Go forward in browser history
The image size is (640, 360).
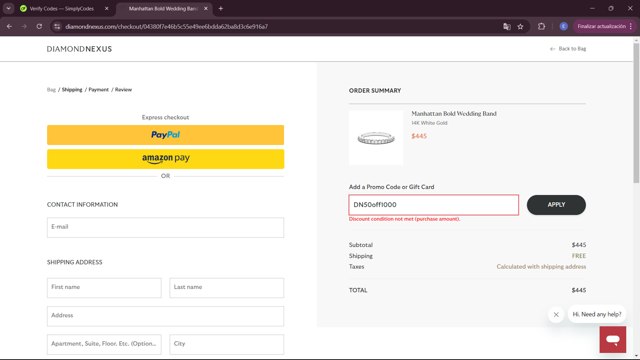pyautogui.click(x=24, y=27)
